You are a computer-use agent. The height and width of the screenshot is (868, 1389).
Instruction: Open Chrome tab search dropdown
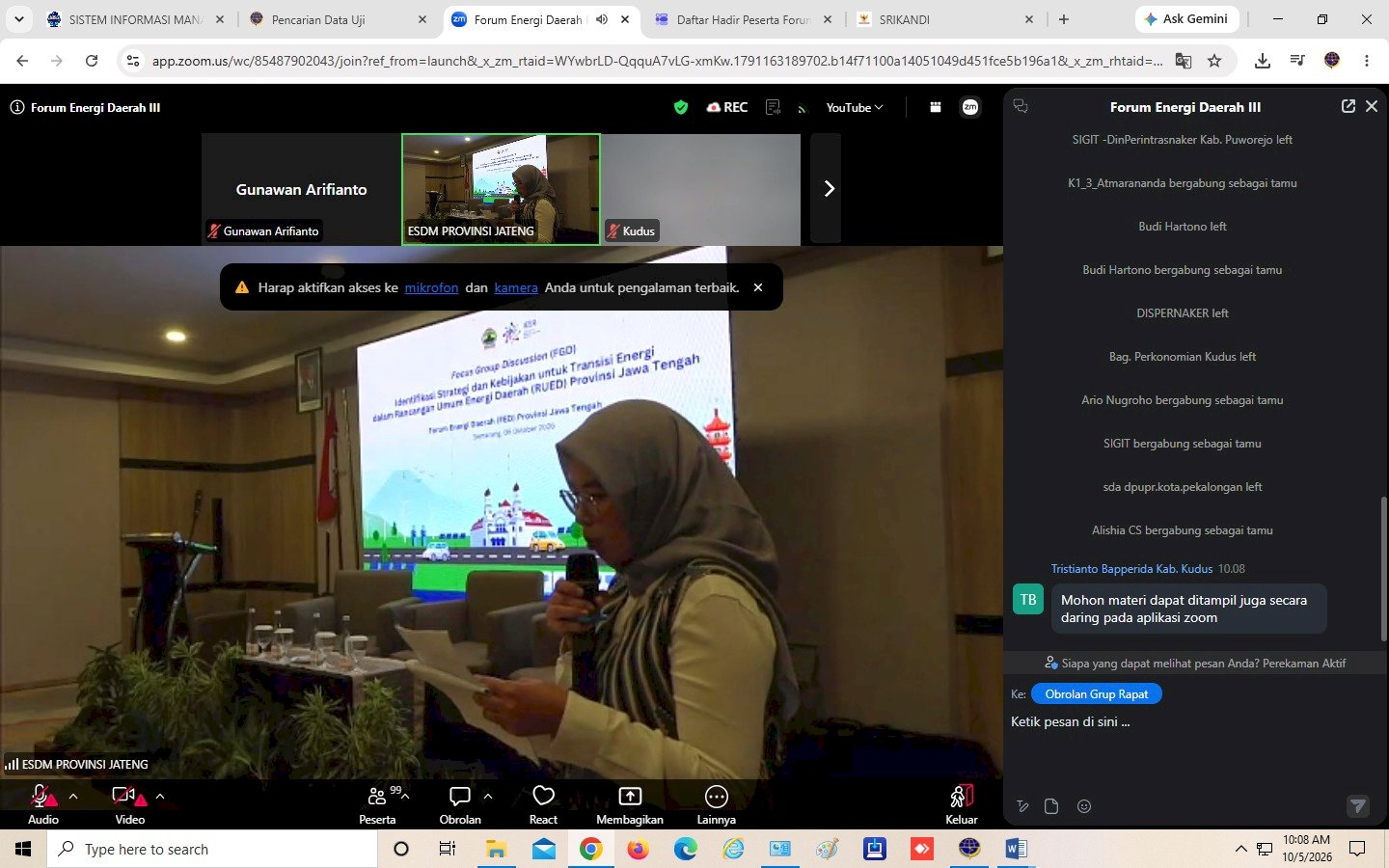pos(18,19)
